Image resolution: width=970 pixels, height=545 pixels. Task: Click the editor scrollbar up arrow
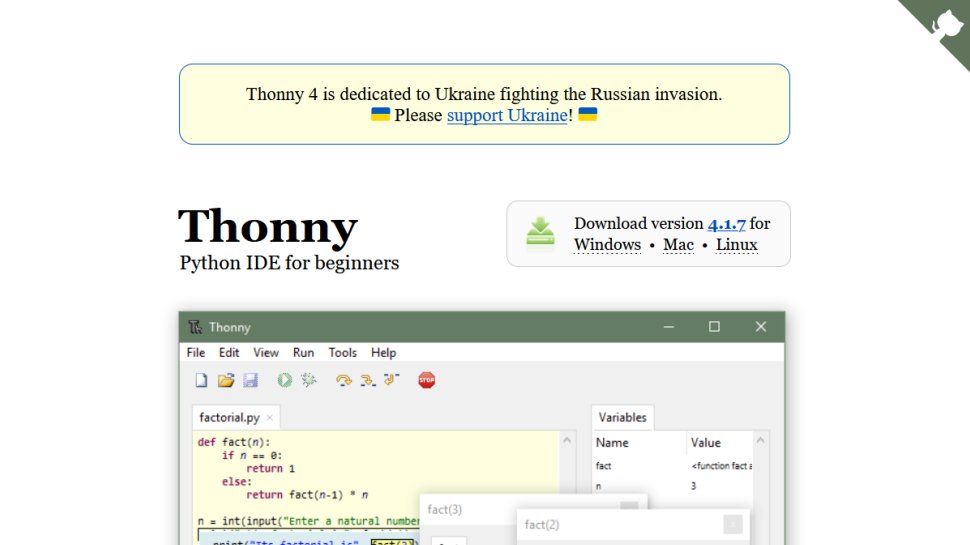(x=567, y=440)
